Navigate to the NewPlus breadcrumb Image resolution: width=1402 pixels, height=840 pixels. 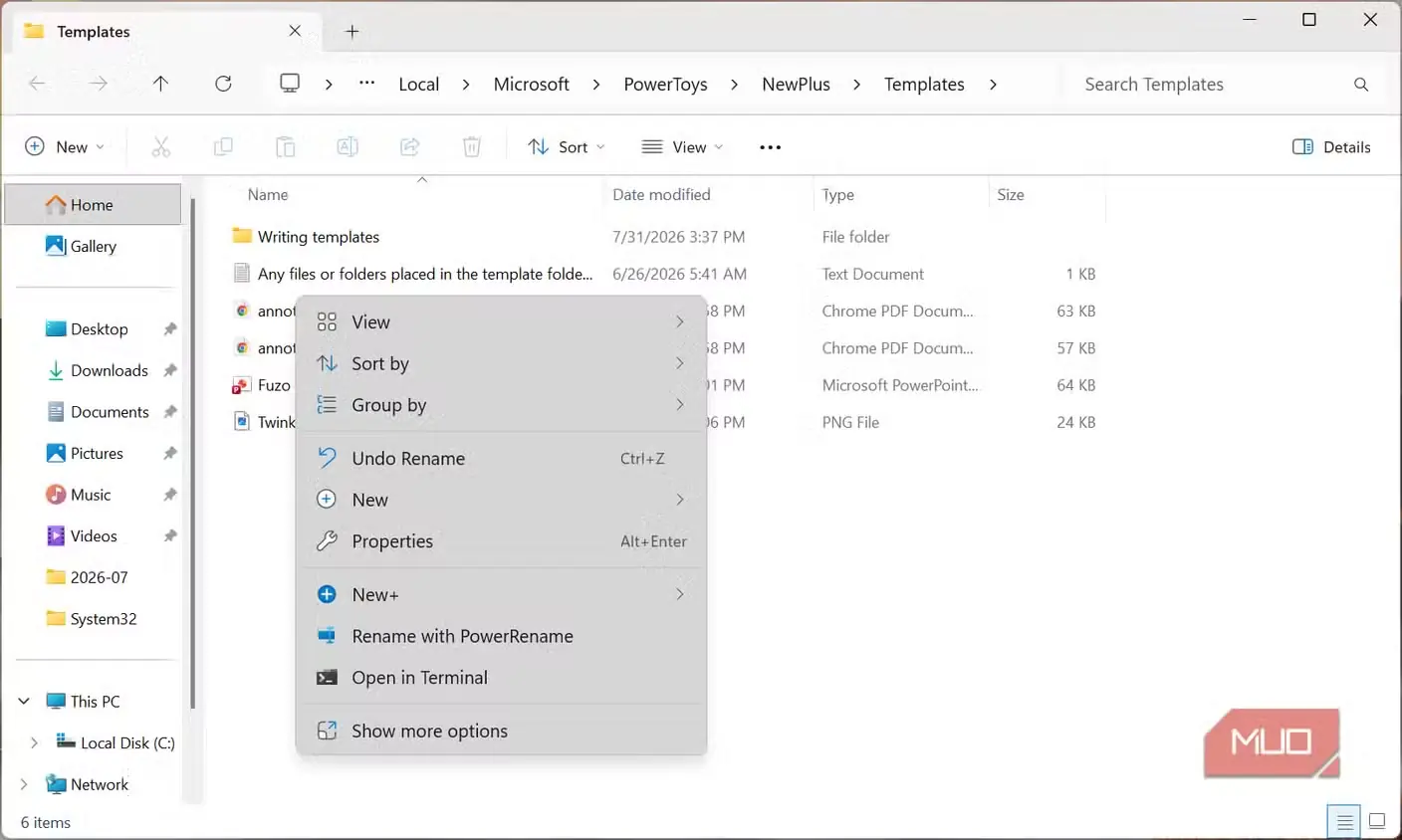coord(796,85)
